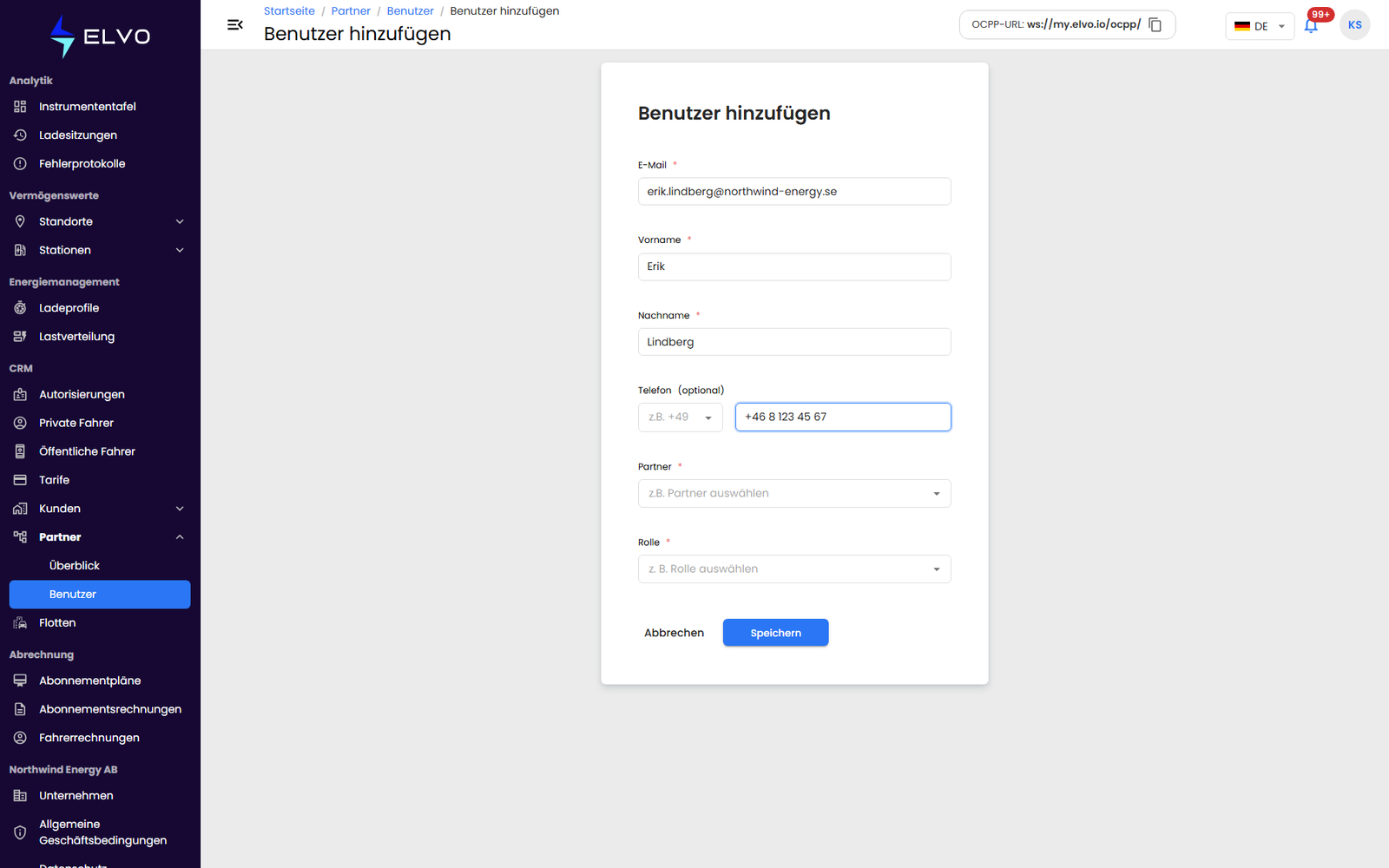Click the Private Fahrer person icon
Screen dimensions: 1389x868
click(x=20, y=423)
